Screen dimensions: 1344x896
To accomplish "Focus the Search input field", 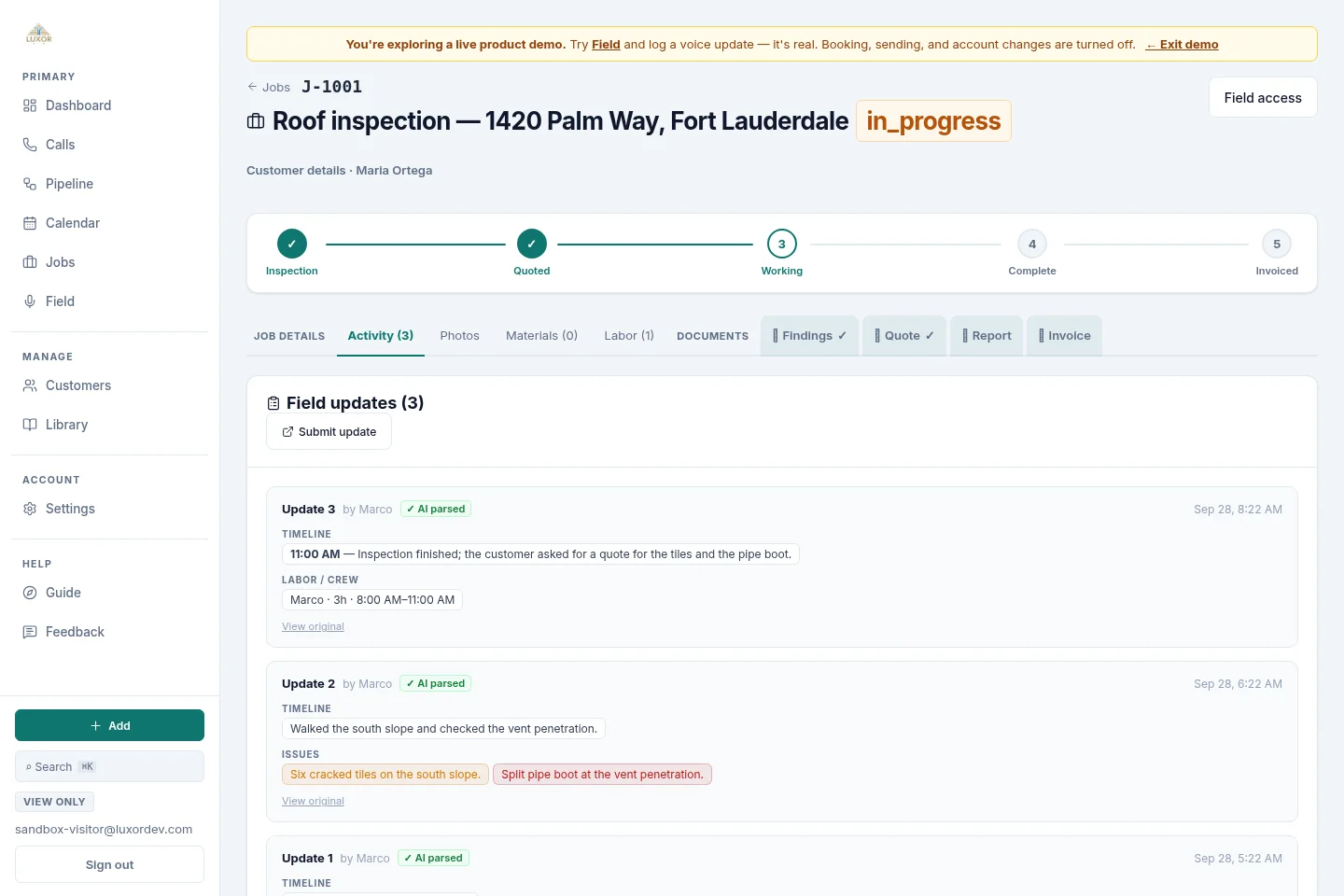I will [109, 766].
